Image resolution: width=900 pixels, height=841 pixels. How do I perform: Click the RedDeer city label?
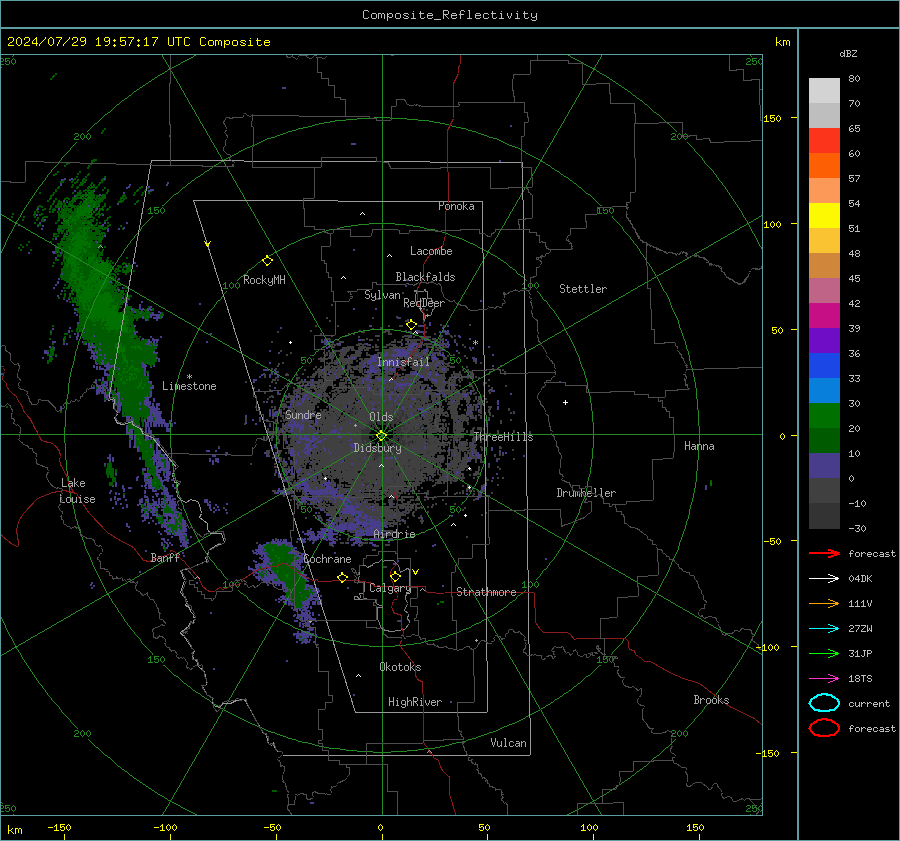pos(424,303)
